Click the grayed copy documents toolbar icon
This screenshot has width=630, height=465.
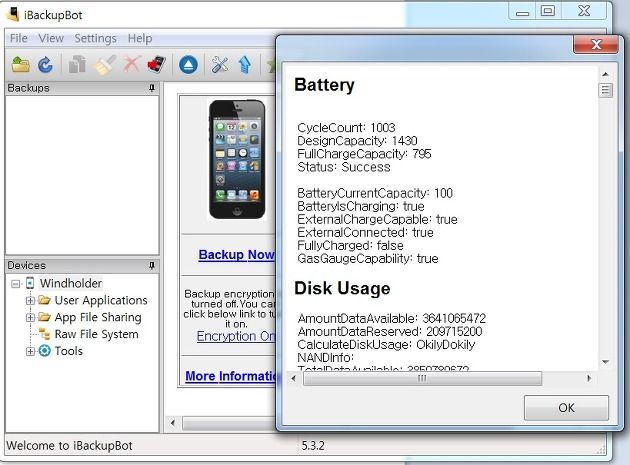(x=77, y=64)
